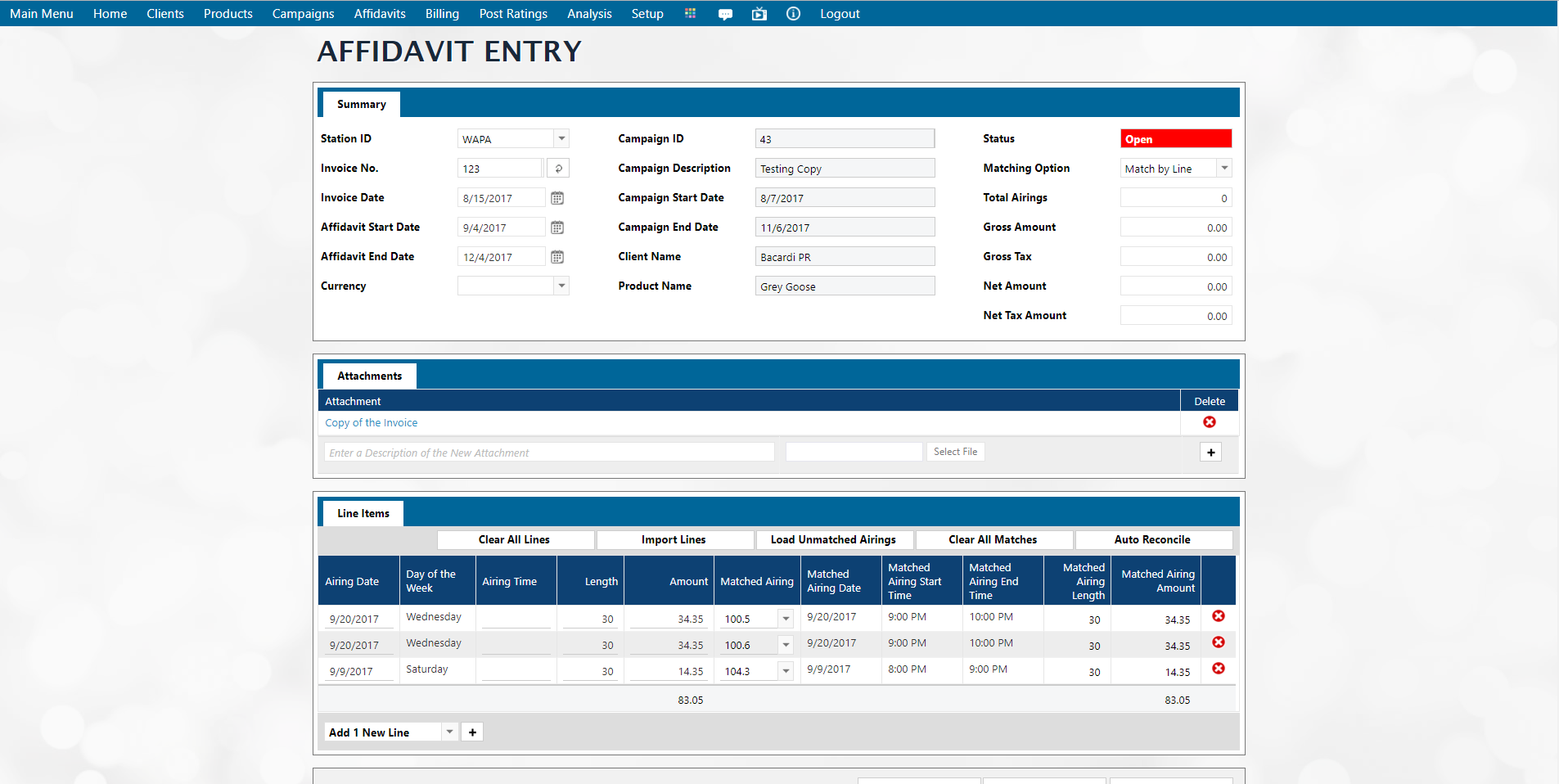Delete the Saturday 9/9/2017 line item
The height and width of the screenshot is (784, 1559).
click(1218, 669)
